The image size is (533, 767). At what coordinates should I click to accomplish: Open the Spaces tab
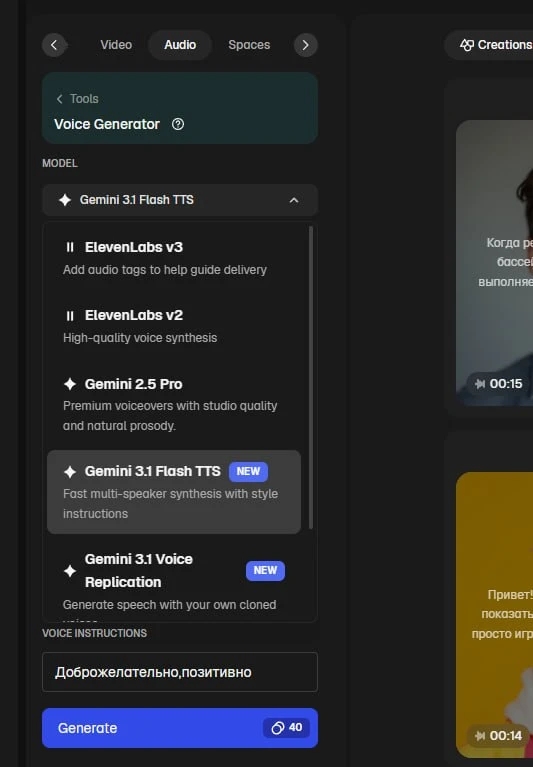coord(249,45)
